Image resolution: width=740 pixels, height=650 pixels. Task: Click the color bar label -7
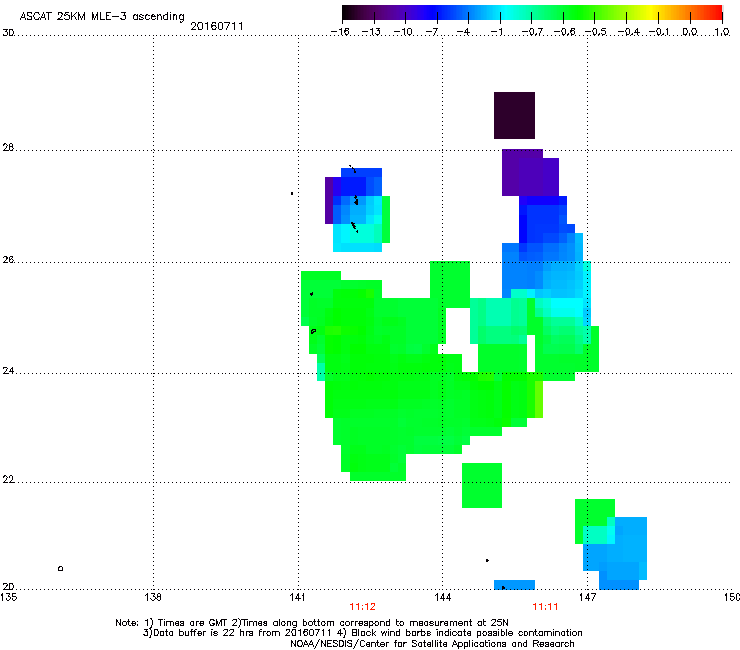(x=432, y=32)
